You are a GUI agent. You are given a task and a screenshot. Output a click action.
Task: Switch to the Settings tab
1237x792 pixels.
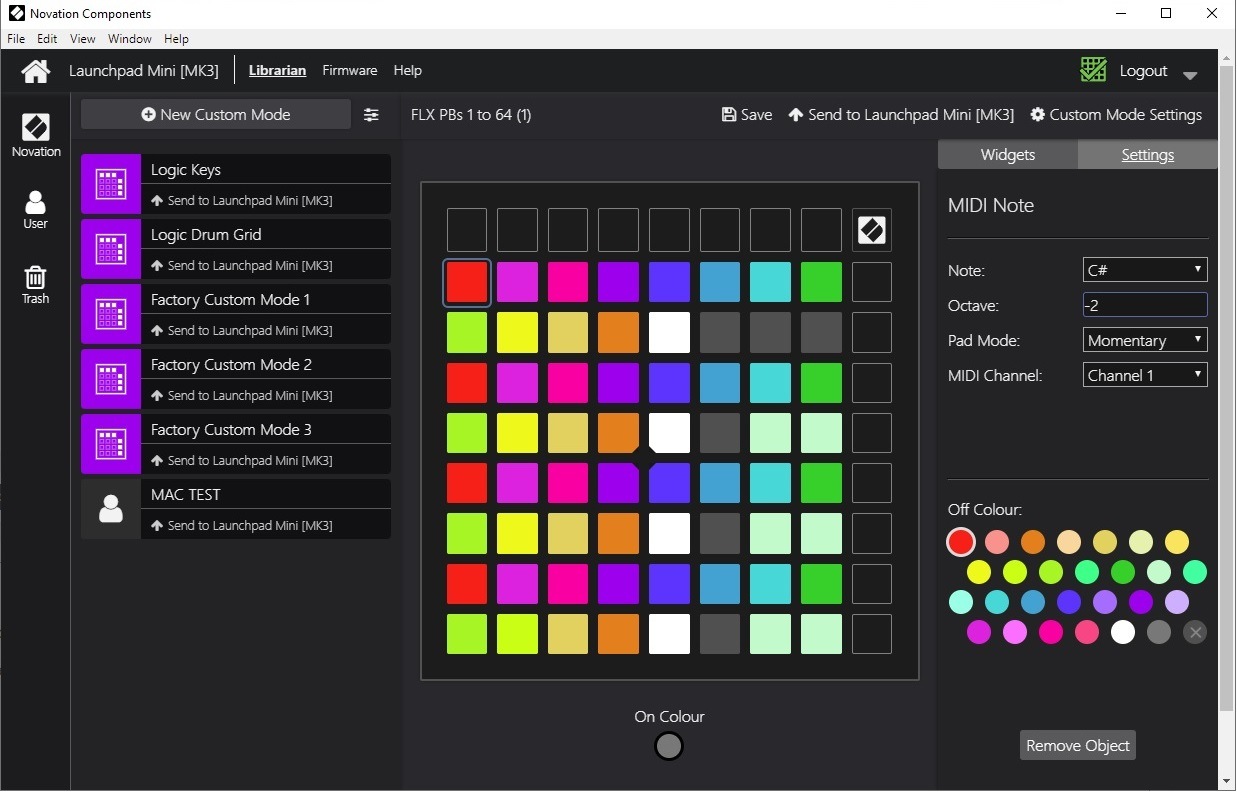1148,154
